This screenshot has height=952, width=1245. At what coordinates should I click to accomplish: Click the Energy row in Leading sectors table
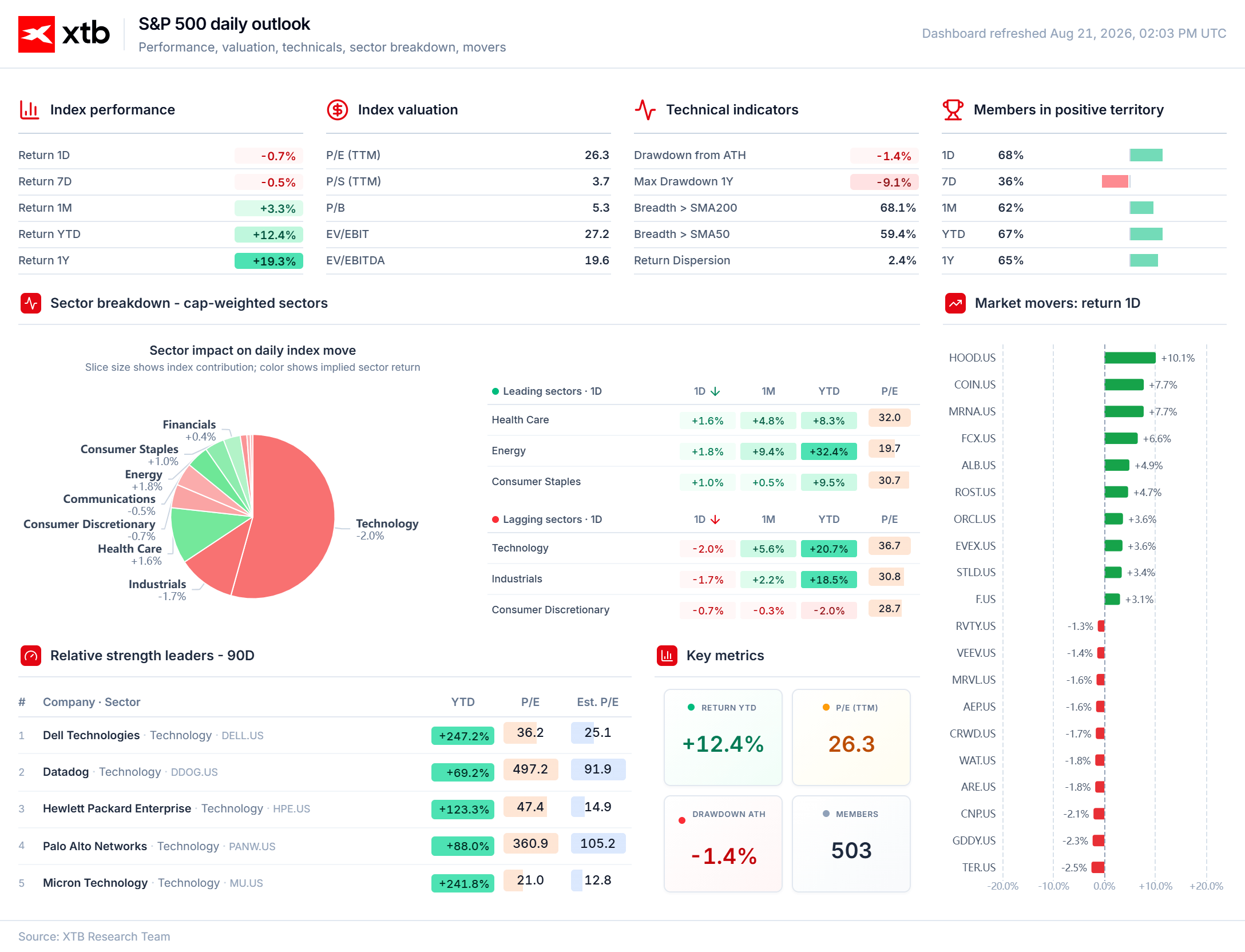pyautogui.click(x=704, y=451)
